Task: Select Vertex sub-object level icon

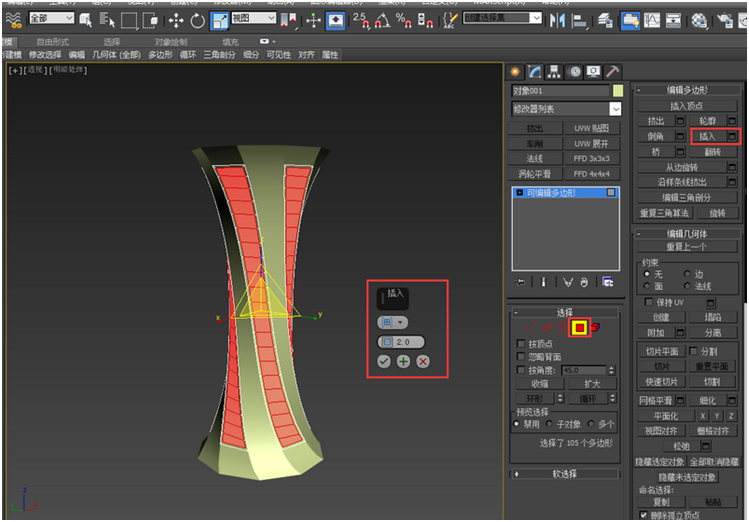Action: [531, 328]
